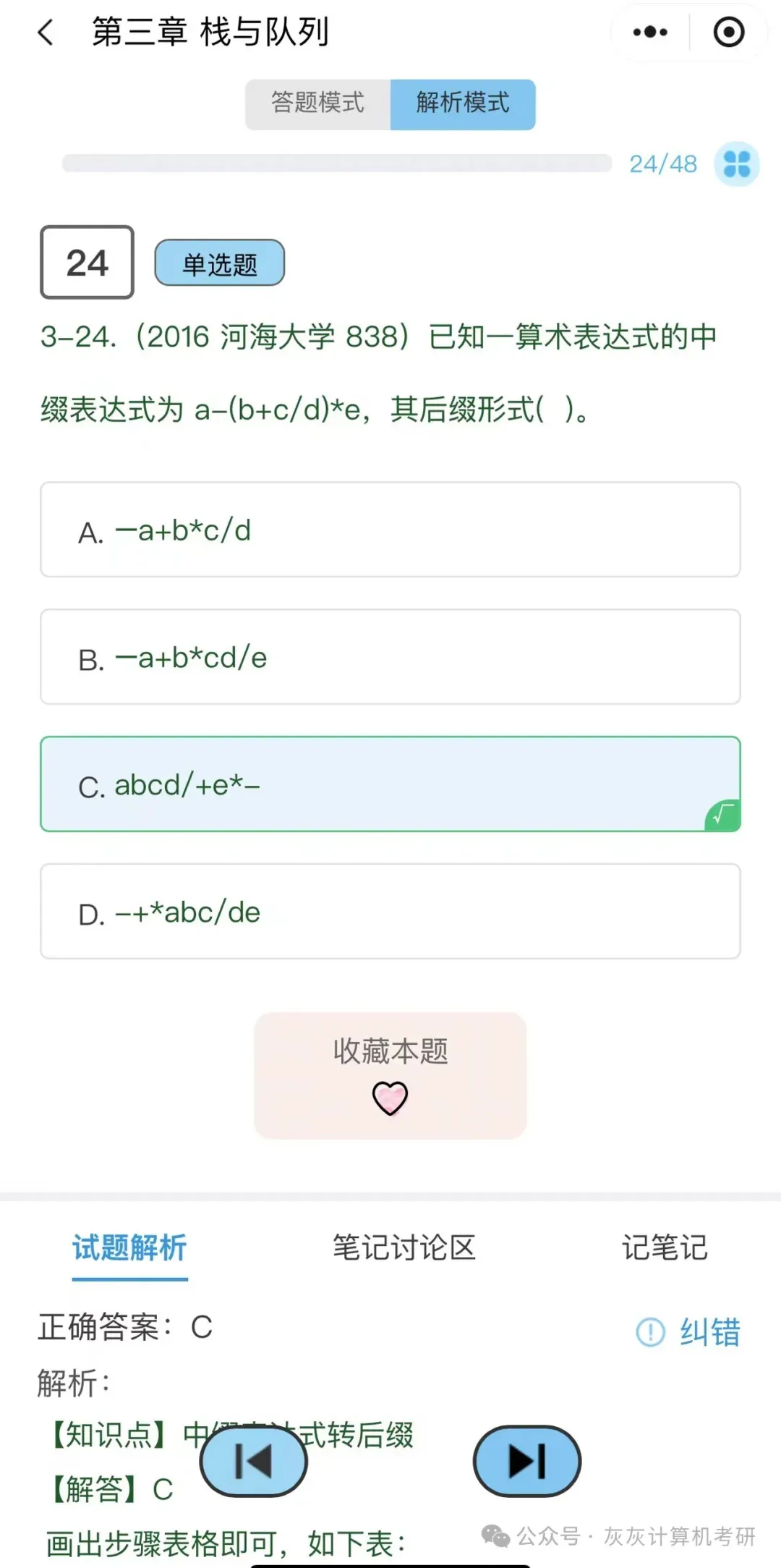Screen dimensions: 781x1568
Task: Tap the heart favorite icon
Action: (390, 1098)
